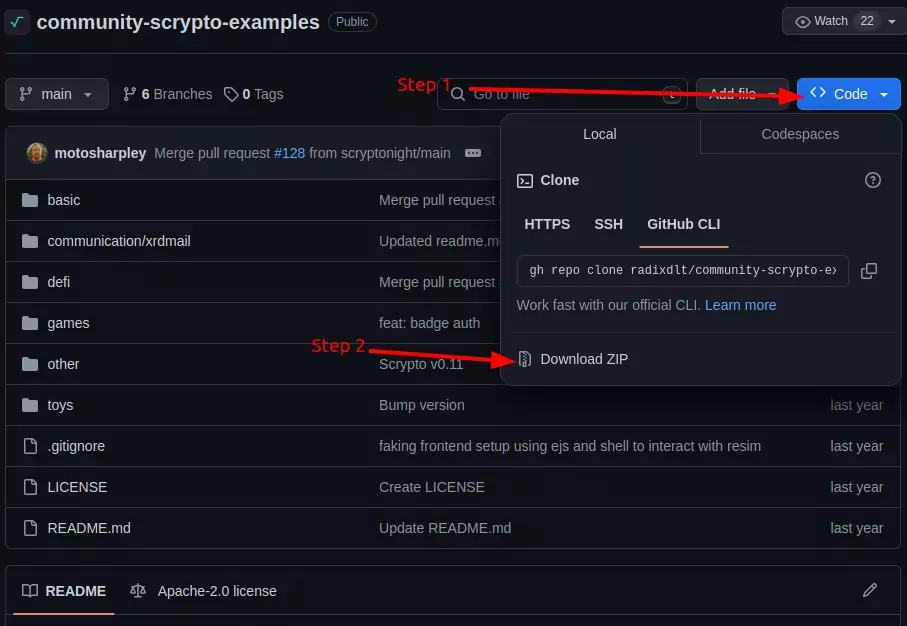Open the main branch selector
This screenshot has width=907, height=626.
coord(57,94)
